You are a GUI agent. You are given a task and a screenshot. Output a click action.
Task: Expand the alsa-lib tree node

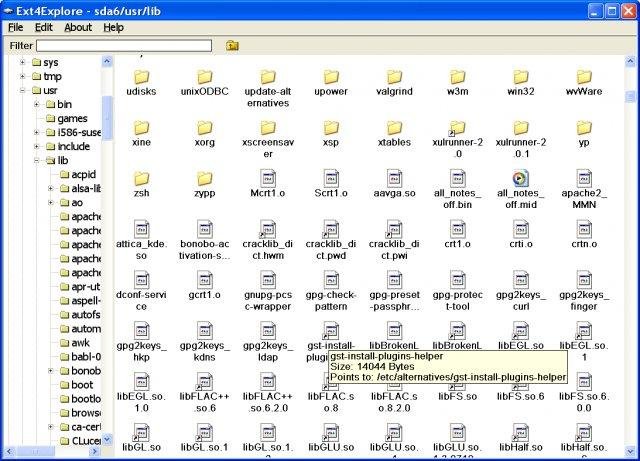point(51,188)
